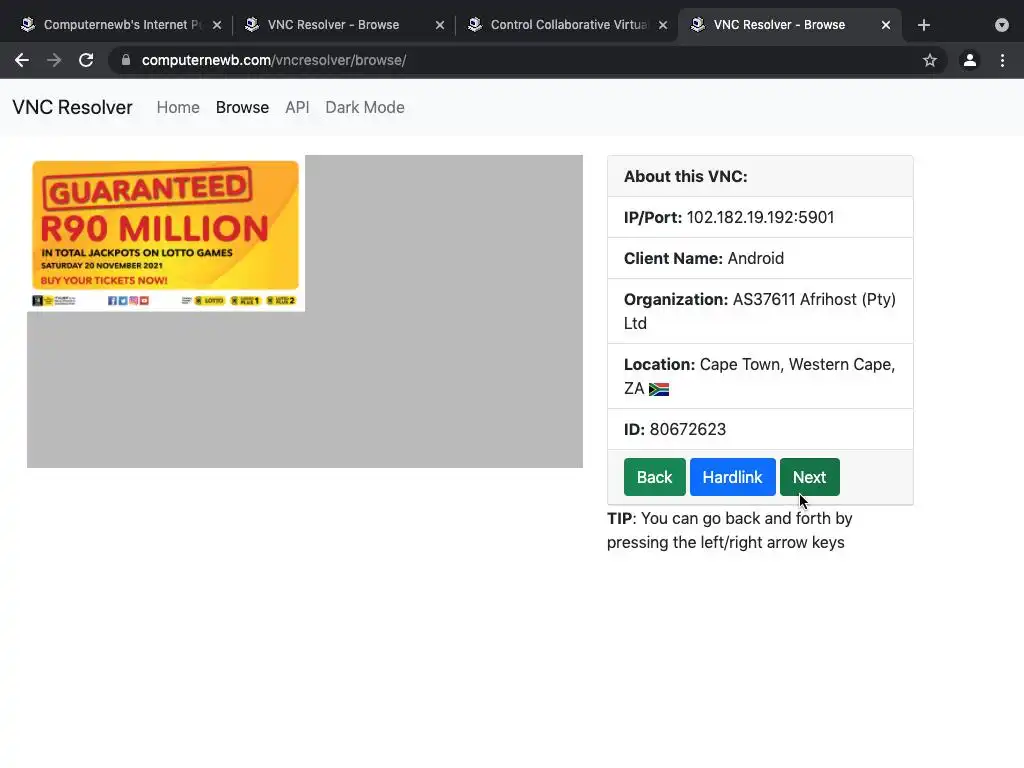The width and height of the screenshot is (1024, 768).
Task: Click the blue Hardlink button
Action: pyautogui.click(x=733, y=477)
